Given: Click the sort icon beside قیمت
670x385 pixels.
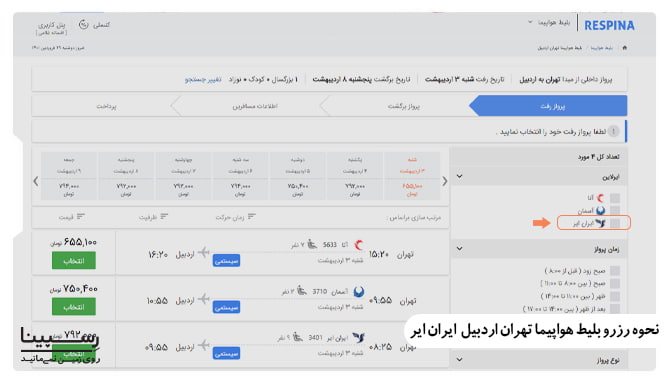Looking at the screenshot, I should [x=81, y=217].
